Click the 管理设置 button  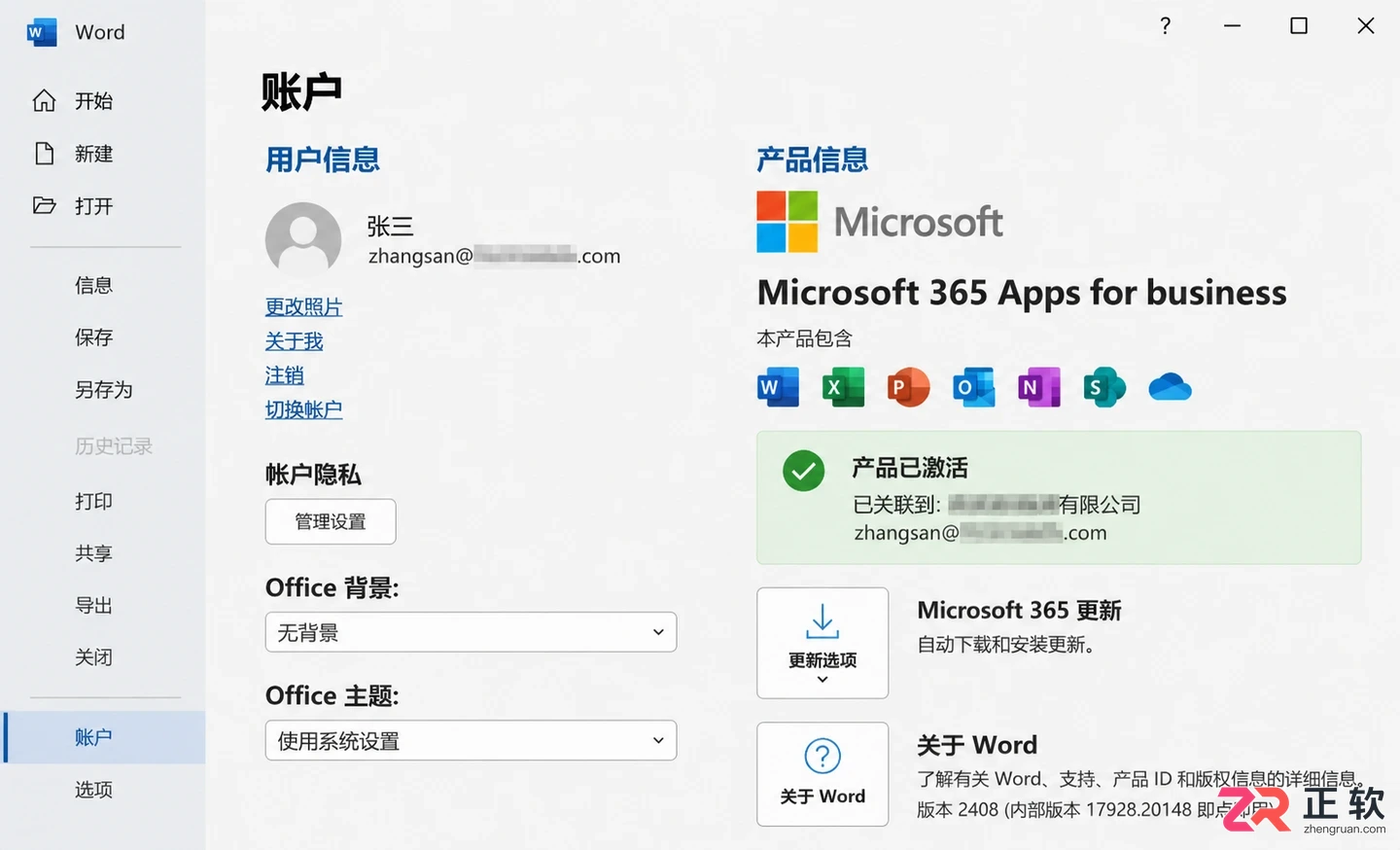[331, 521]
